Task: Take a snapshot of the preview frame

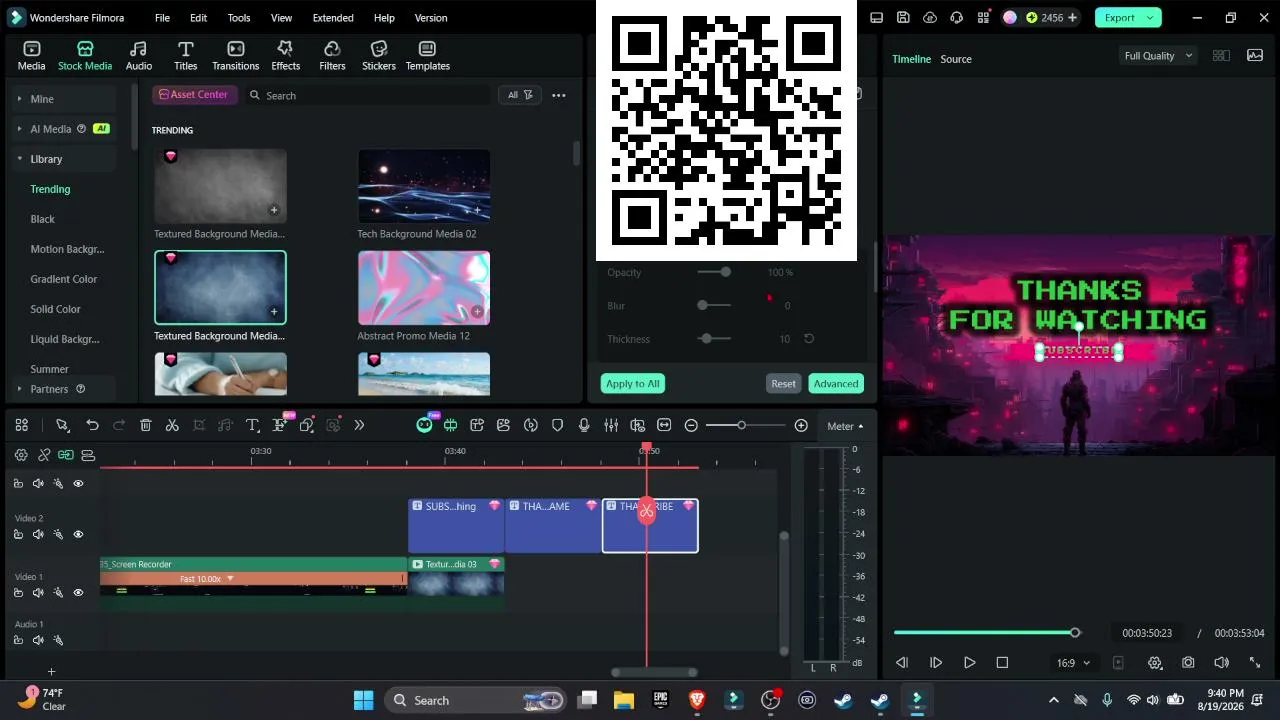Action: 1188,662
